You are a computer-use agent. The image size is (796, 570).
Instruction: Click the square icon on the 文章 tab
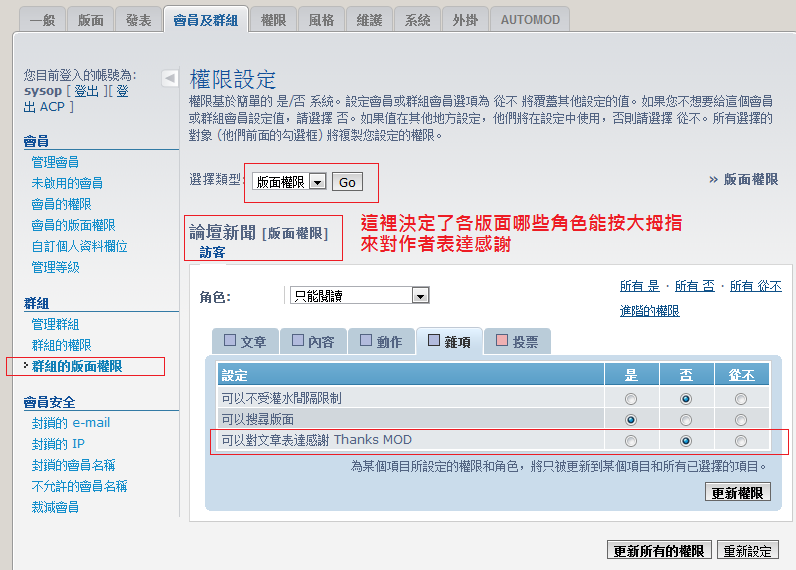tap(230, 341)
